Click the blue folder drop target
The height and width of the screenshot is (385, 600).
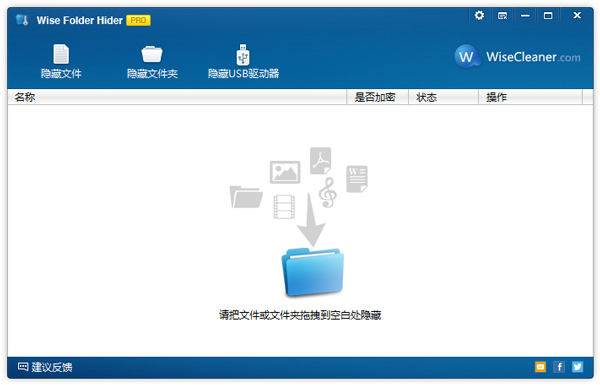pyautogui.click(x=313, y=272)
